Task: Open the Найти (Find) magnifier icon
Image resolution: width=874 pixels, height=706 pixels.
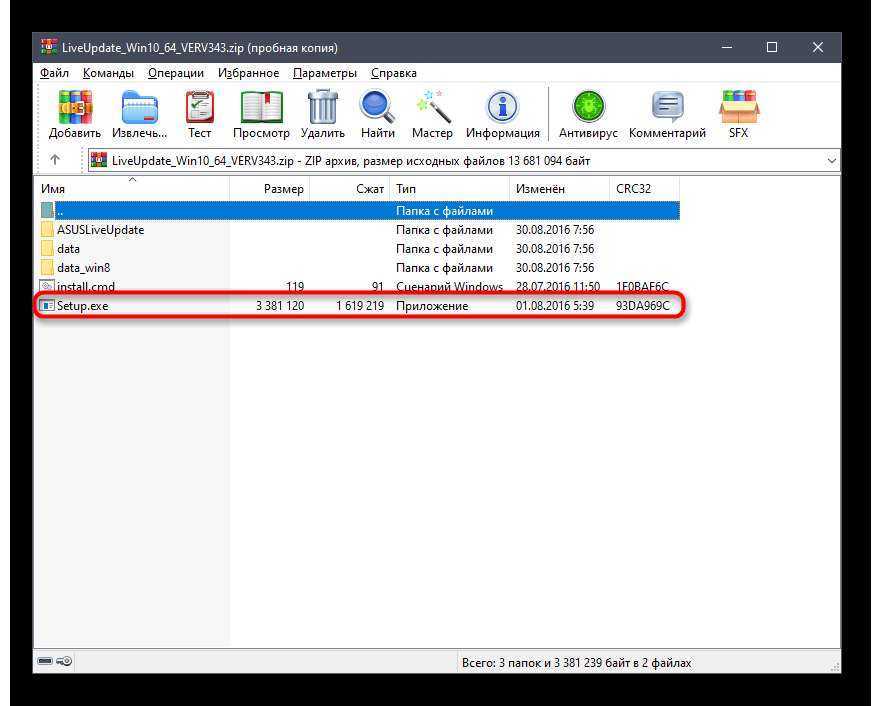Action: [377, 108]
